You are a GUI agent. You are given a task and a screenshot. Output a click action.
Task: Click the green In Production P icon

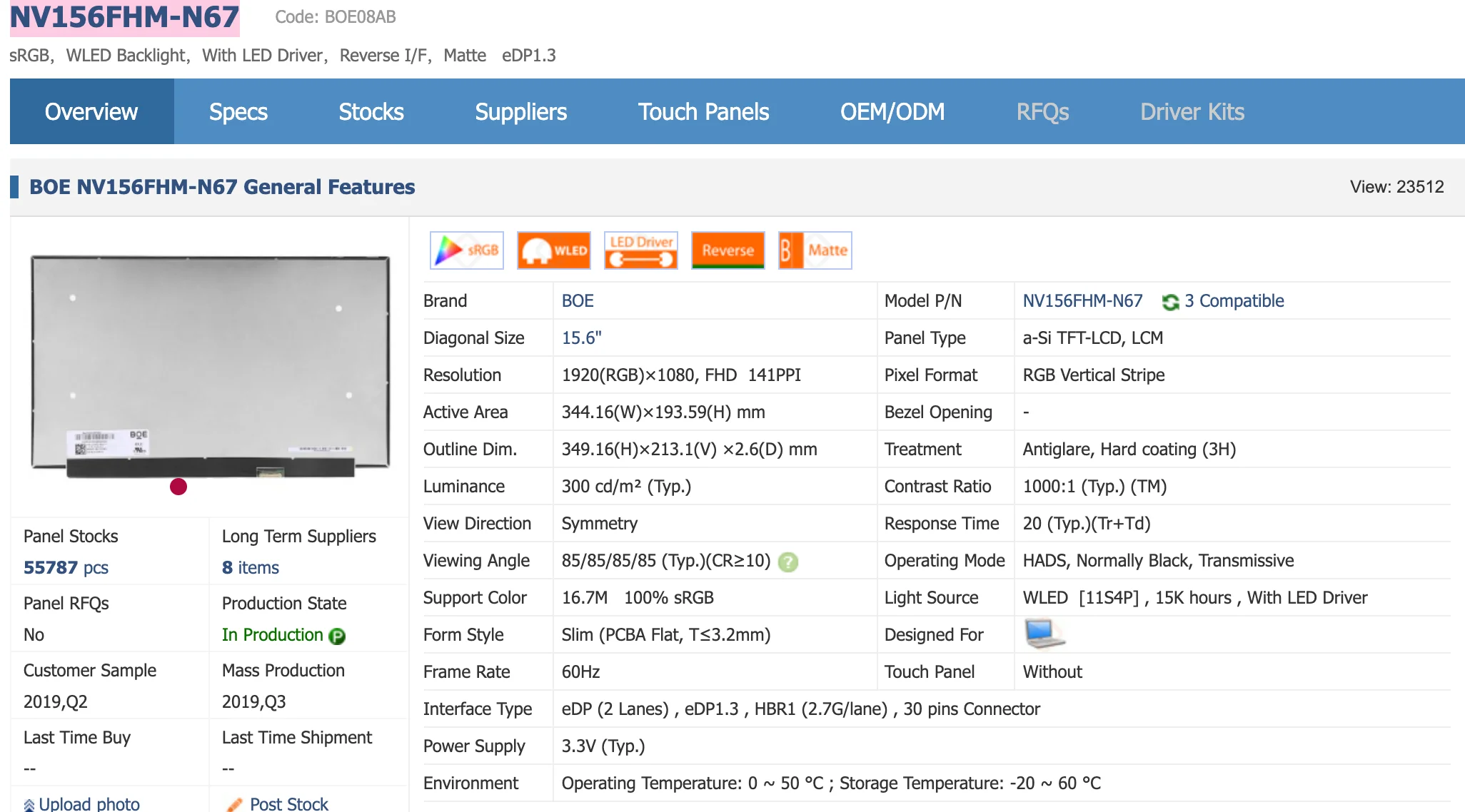[x=337, y=636]
